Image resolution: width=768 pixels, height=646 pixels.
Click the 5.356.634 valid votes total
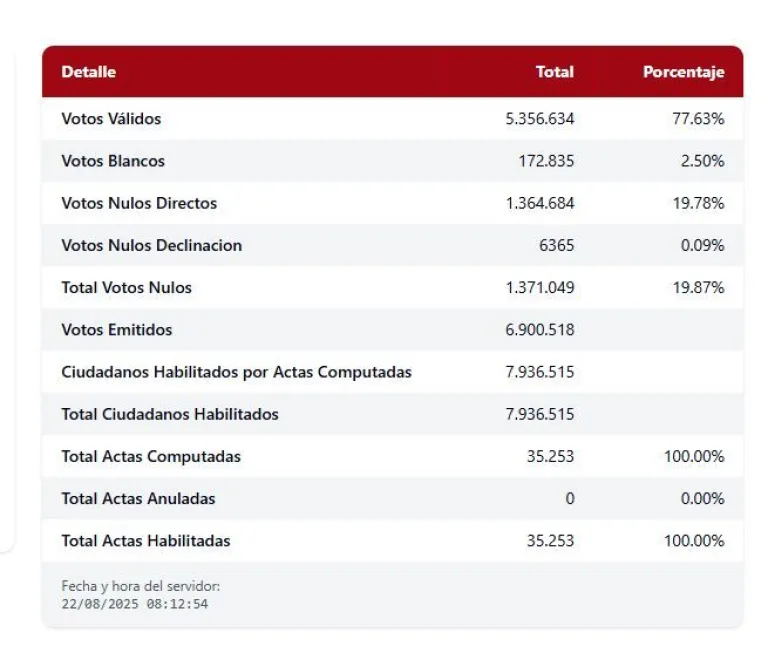[x=540, y=119]
